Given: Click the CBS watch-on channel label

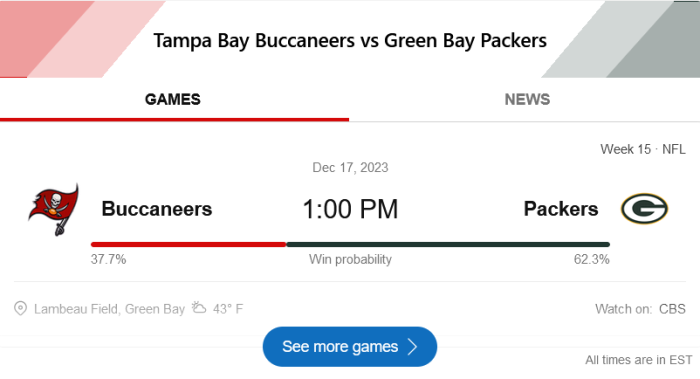Looking at the screenshot, I should pos(672,309).
